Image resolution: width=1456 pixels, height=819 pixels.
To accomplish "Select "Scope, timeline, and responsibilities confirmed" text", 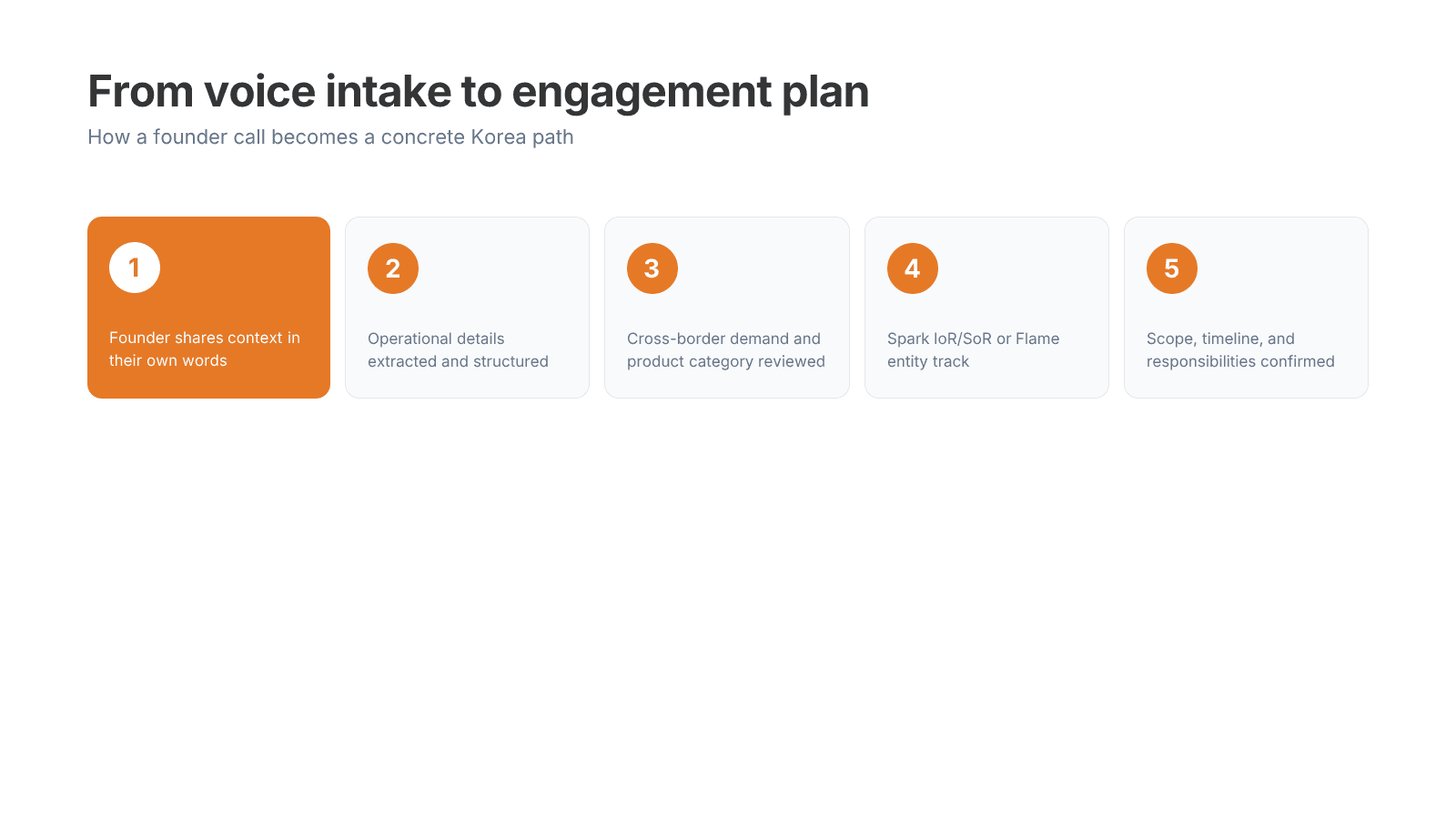I will point(1240,350).
